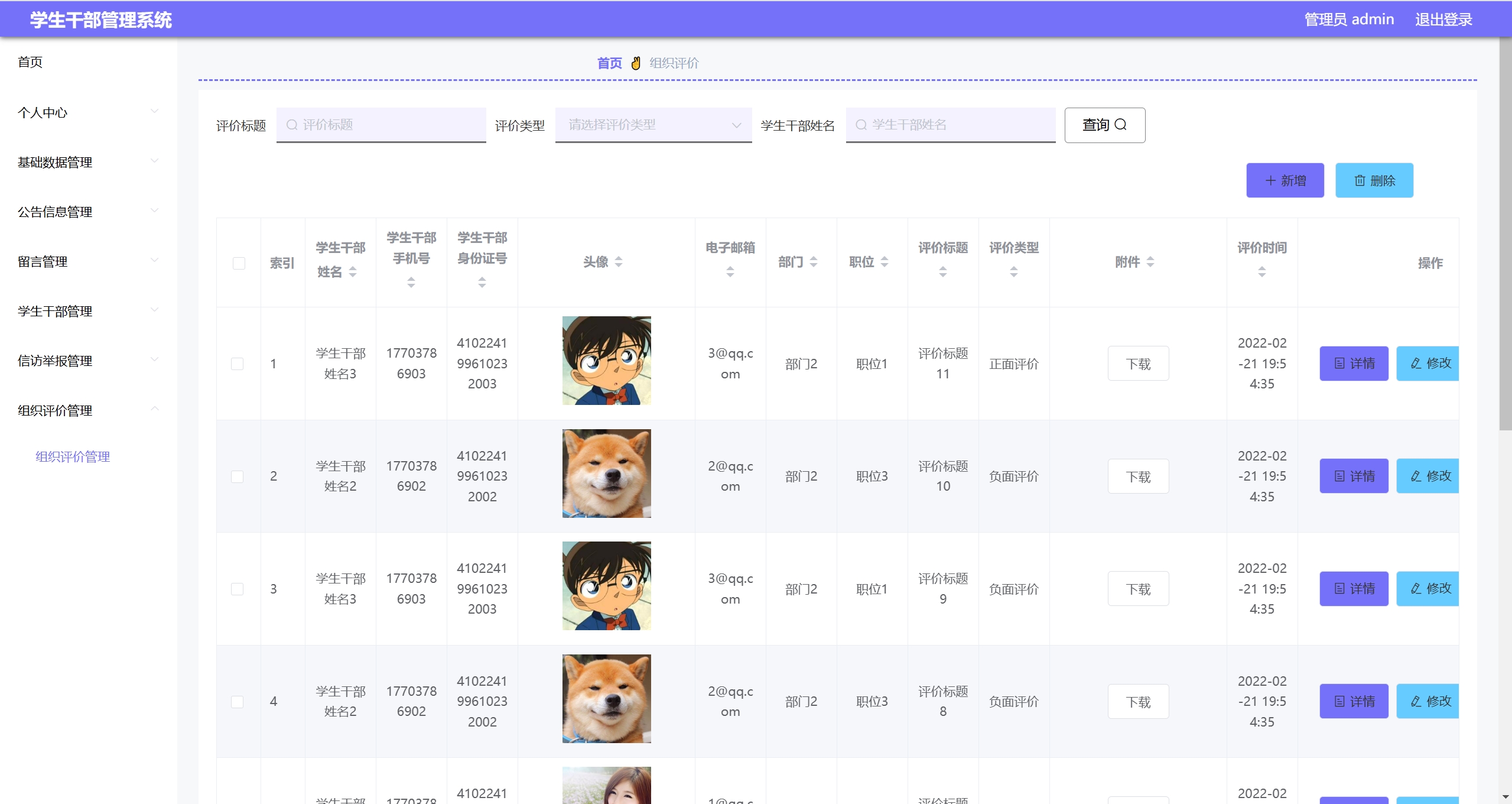The height and width of the screenshot is (804, 1512).
Task: Click 学生干部管理系统 title
Action: click(101, 20)
